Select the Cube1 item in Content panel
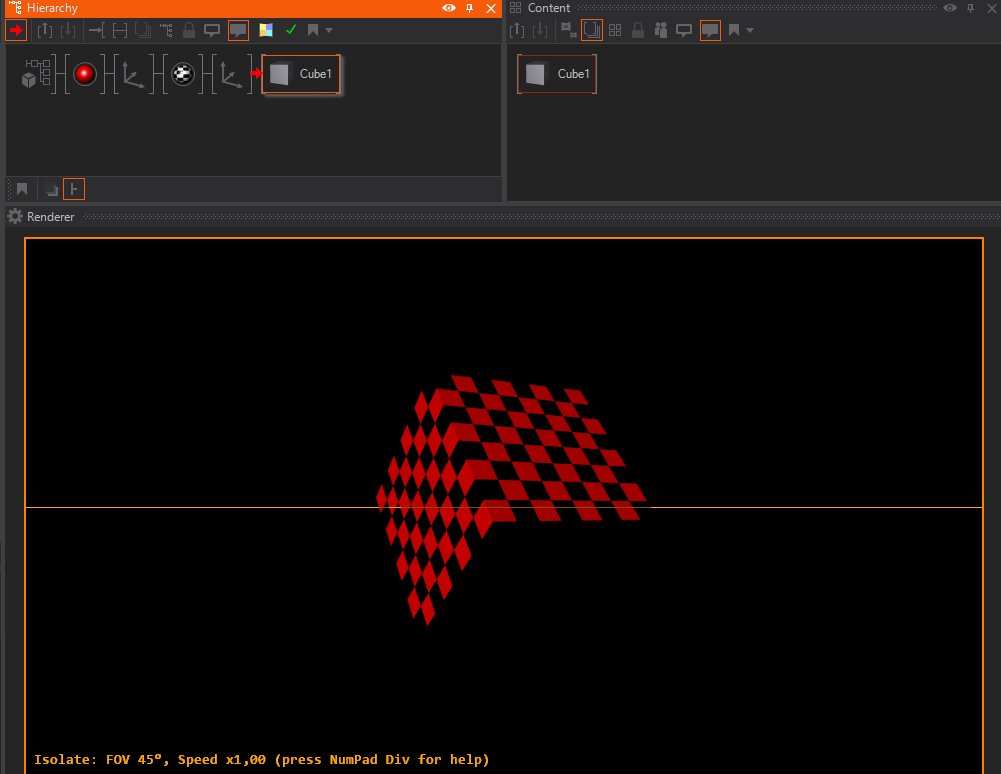This screenshot has height=774, width=1001. pos(557,74)
